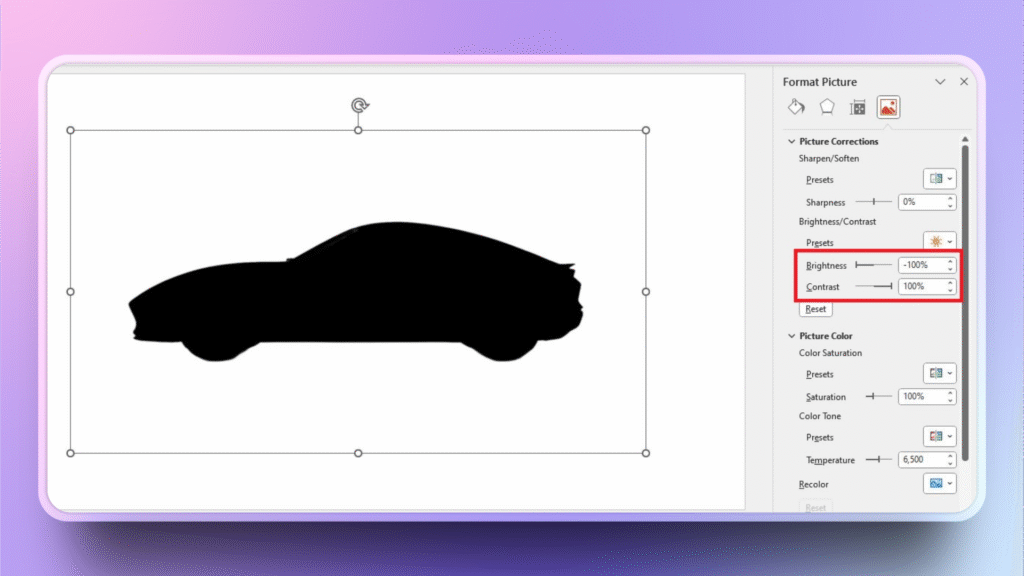Open Brightness/Contrast Presets dropdown
The height and width of the screenshot is (576, 1024).
click(940, 242)
